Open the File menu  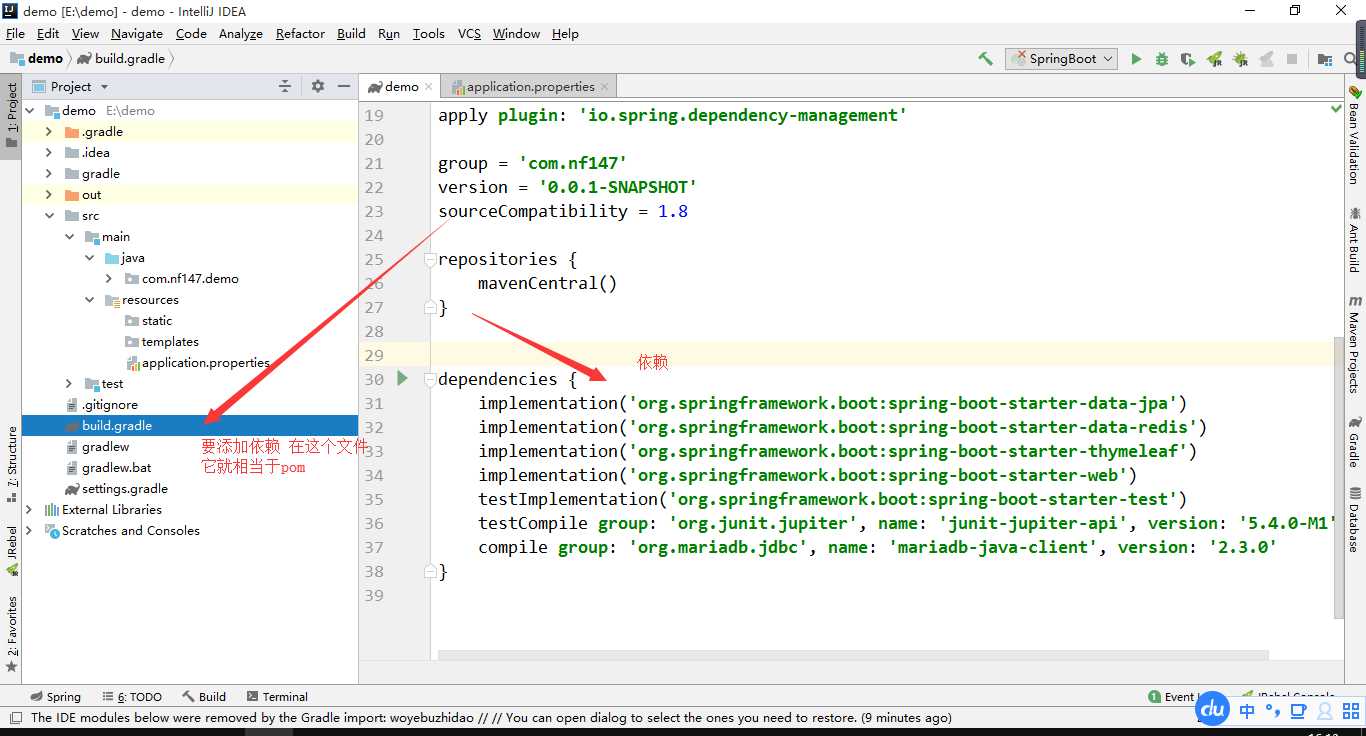pos(15,33)
